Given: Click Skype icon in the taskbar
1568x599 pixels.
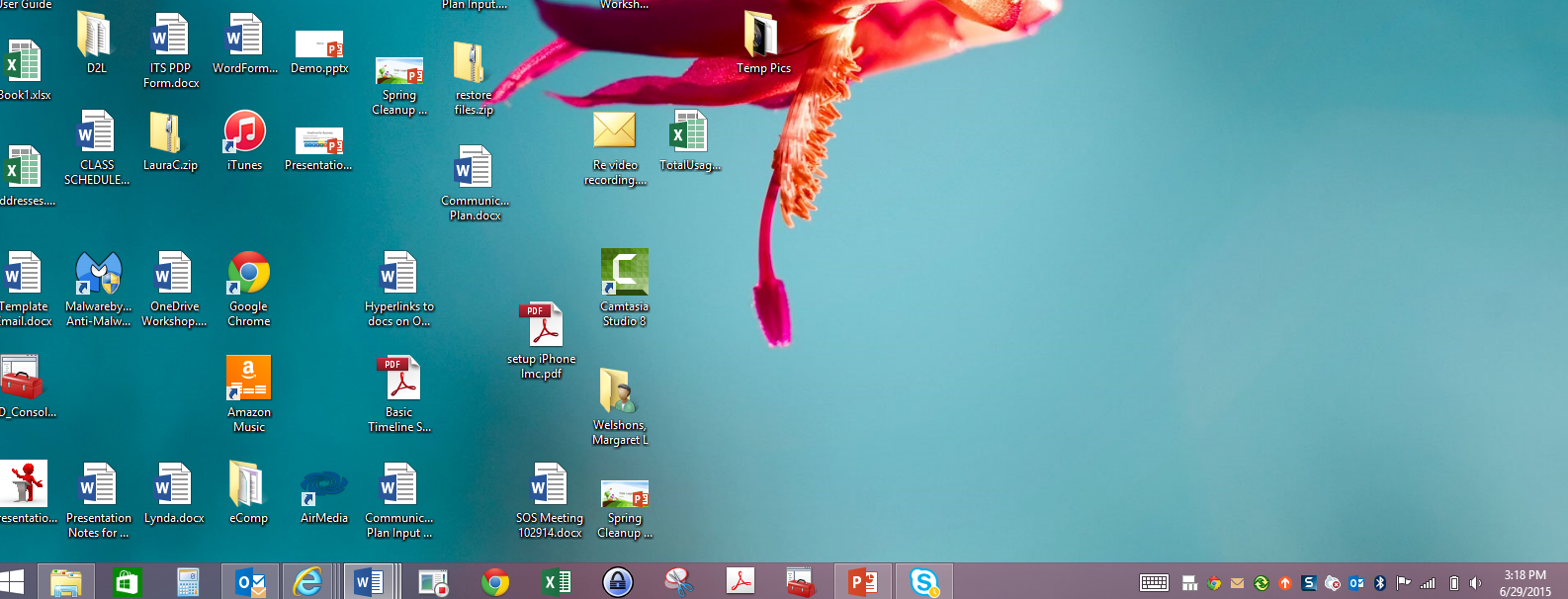Looking at the screenshot, I should pos(924,582).
